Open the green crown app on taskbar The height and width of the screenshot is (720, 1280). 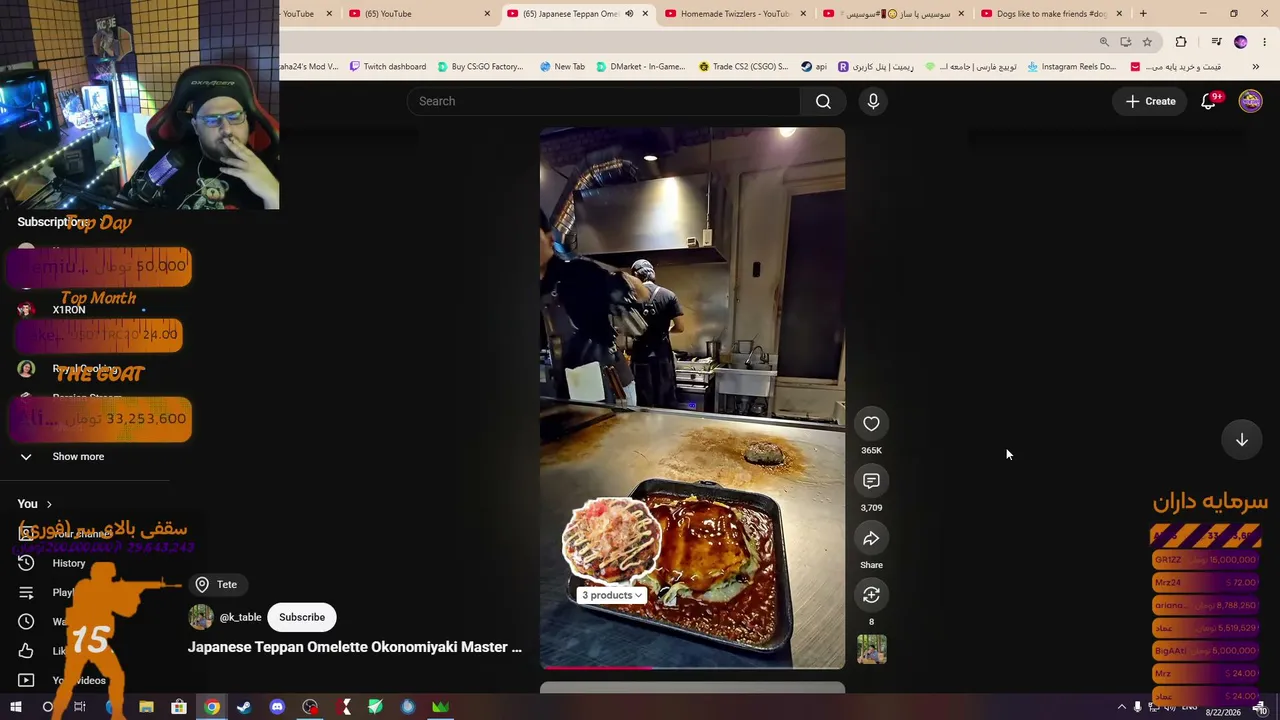[x=440, y=707]
